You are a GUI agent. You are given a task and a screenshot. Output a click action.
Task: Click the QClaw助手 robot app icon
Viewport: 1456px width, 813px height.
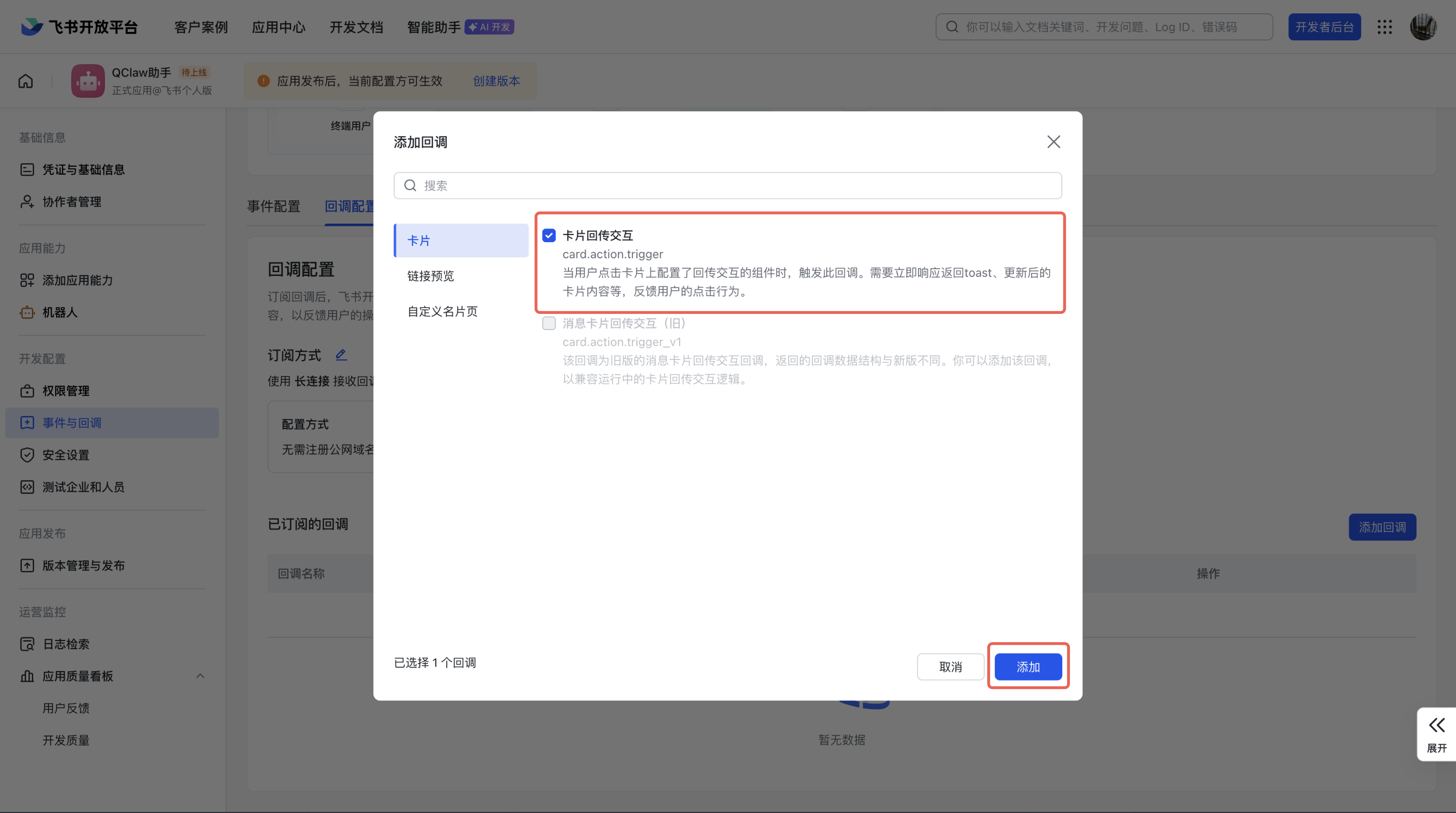(87, 80)
